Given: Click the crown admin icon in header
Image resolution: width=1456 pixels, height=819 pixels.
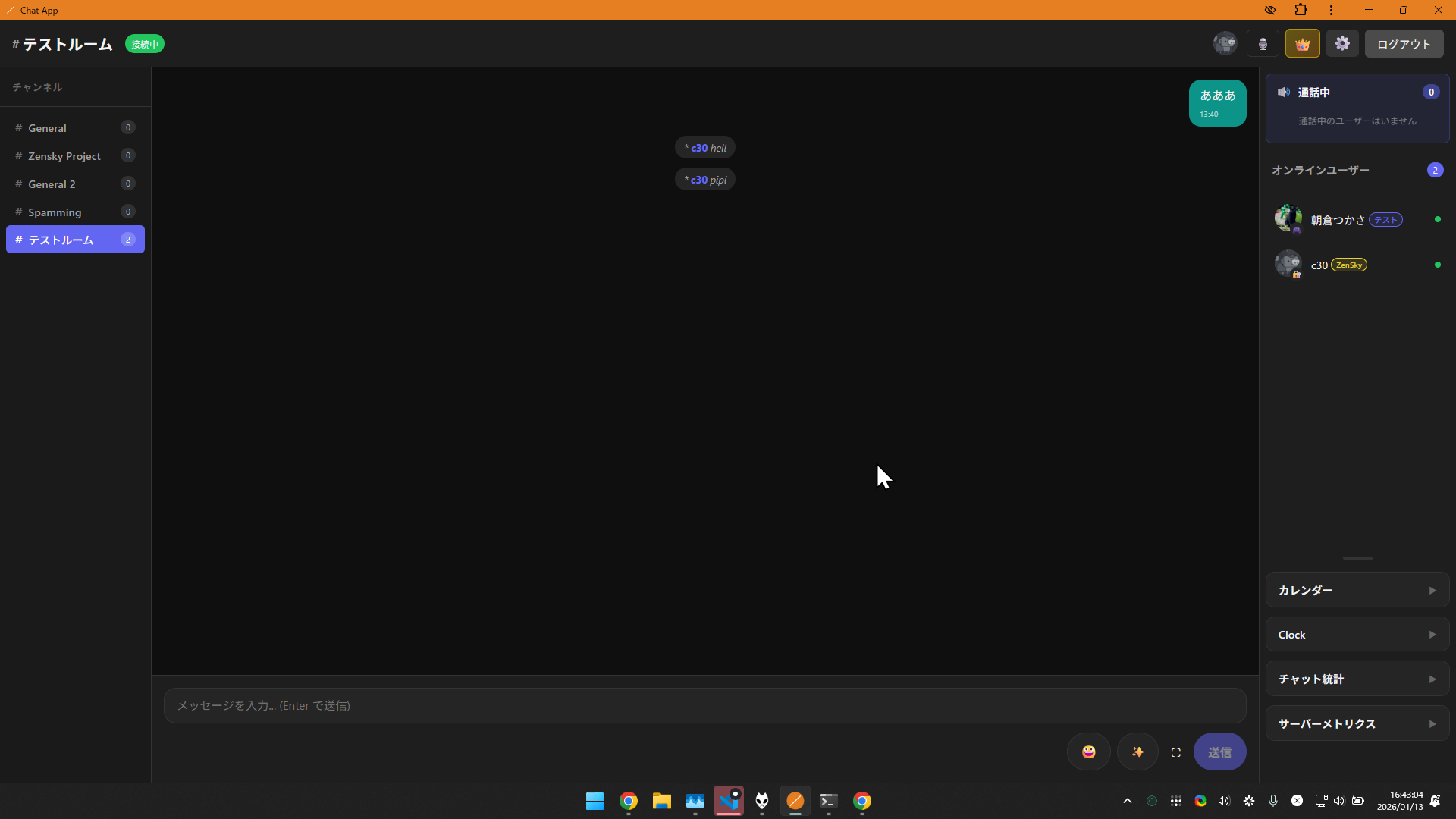Looking at the screenshot, I should (x=1302, y=44).
